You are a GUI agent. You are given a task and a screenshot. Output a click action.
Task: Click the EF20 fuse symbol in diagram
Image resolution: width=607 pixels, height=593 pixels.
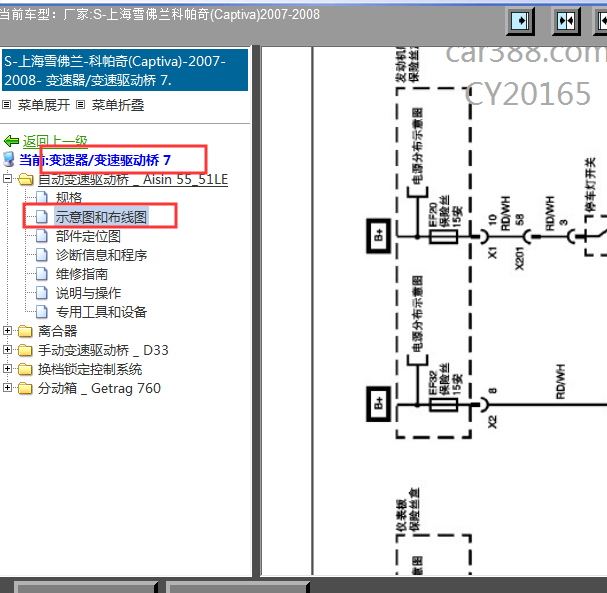tap(444, 236)
